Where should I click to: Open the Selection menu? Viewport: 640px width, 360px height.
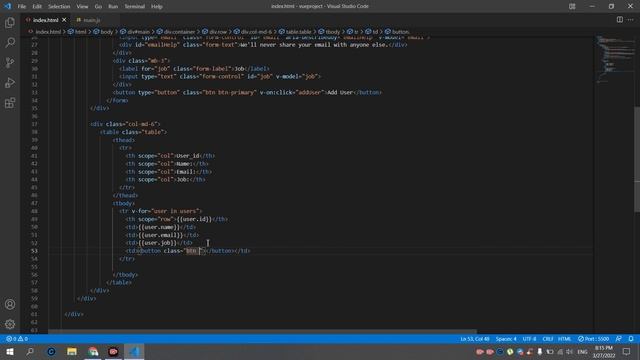coord(59,7)
